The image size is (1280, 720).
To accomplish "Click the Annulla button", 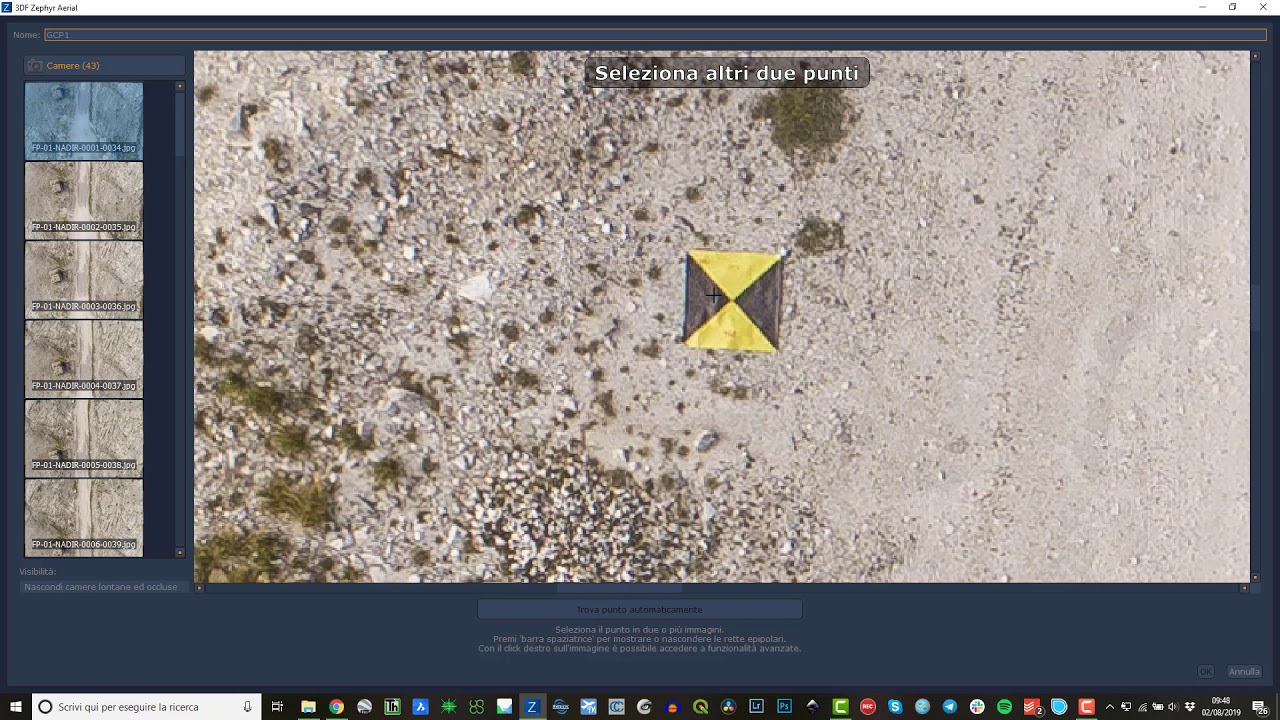I will pos(1244,672).
